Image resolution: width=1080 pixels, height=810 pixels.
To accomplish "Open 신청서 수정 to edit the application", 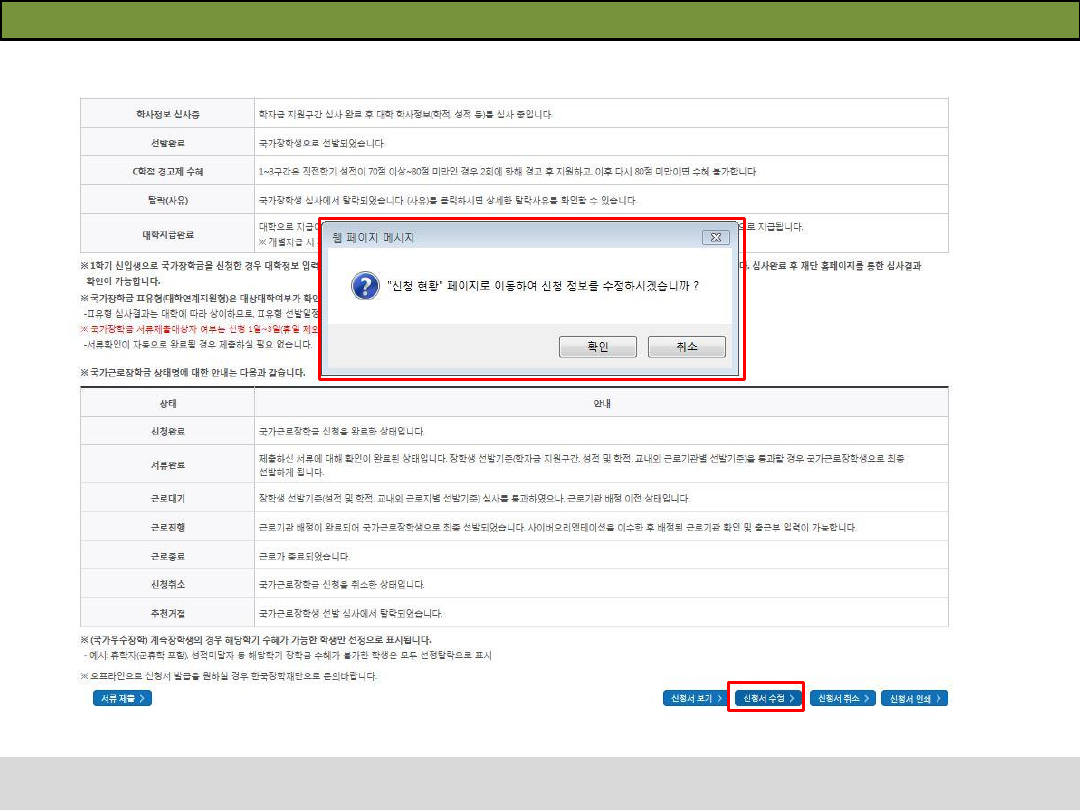I will coord(766,698).
